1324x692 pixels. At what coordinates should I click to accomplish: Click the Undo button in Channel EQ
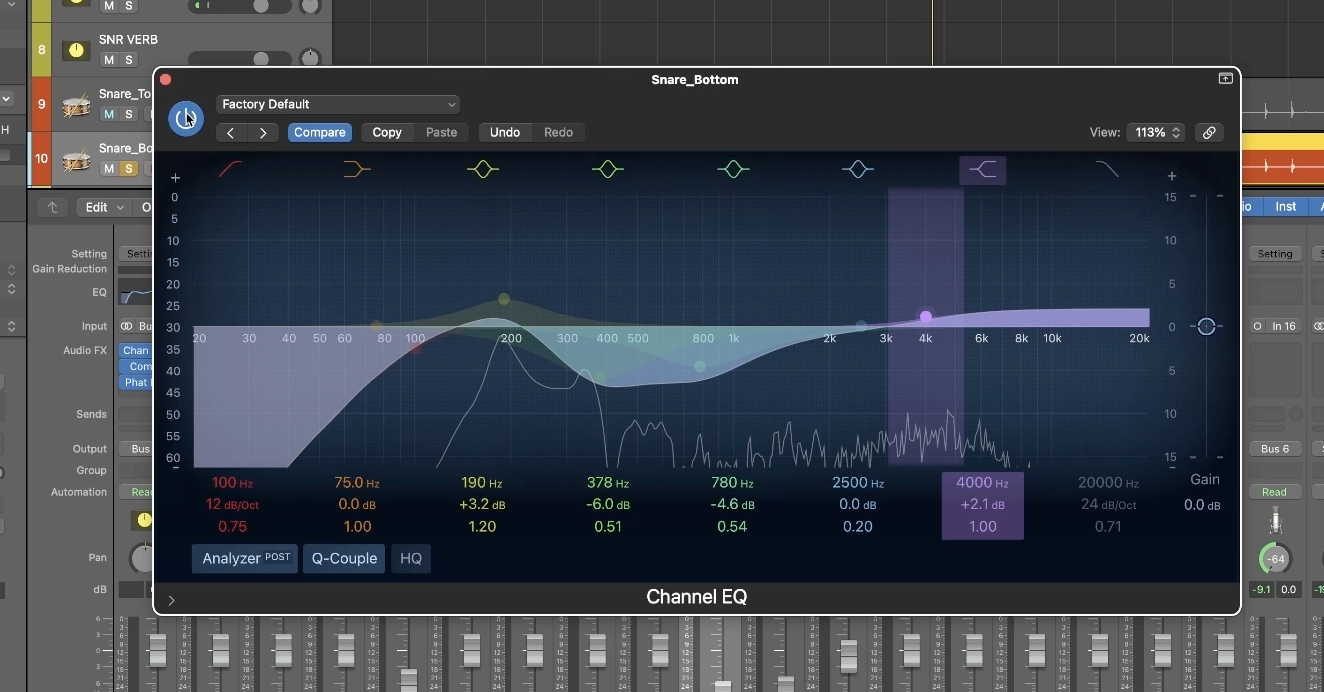(x=504, y=132)
